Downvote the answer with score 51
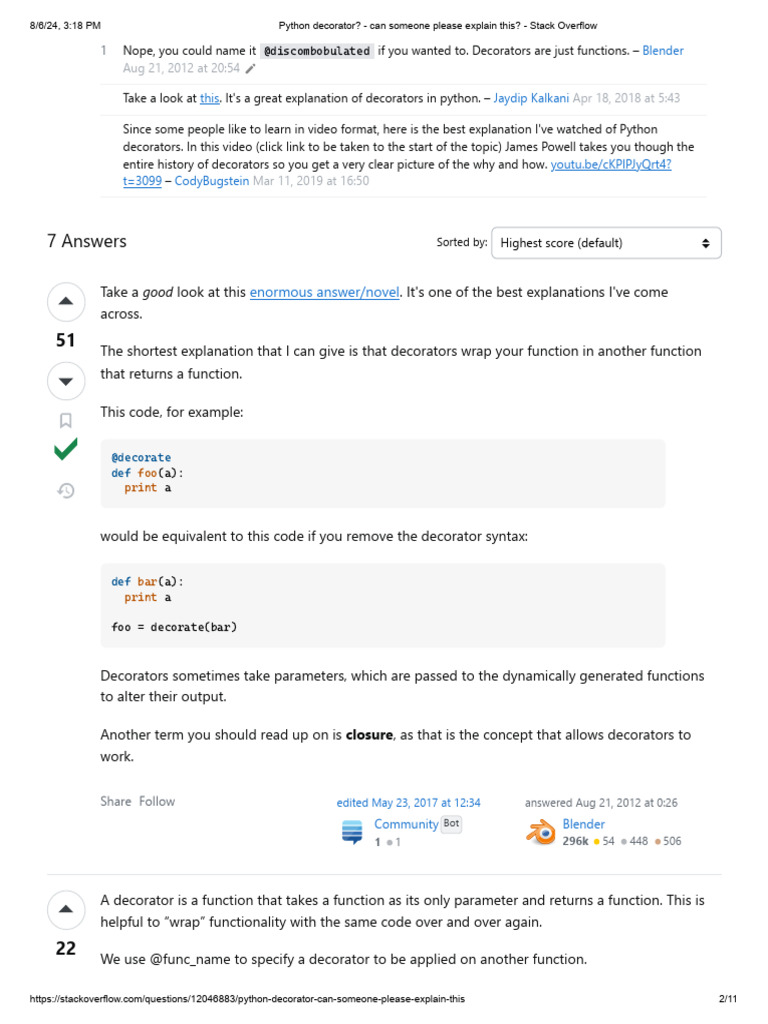 [66, 381]
